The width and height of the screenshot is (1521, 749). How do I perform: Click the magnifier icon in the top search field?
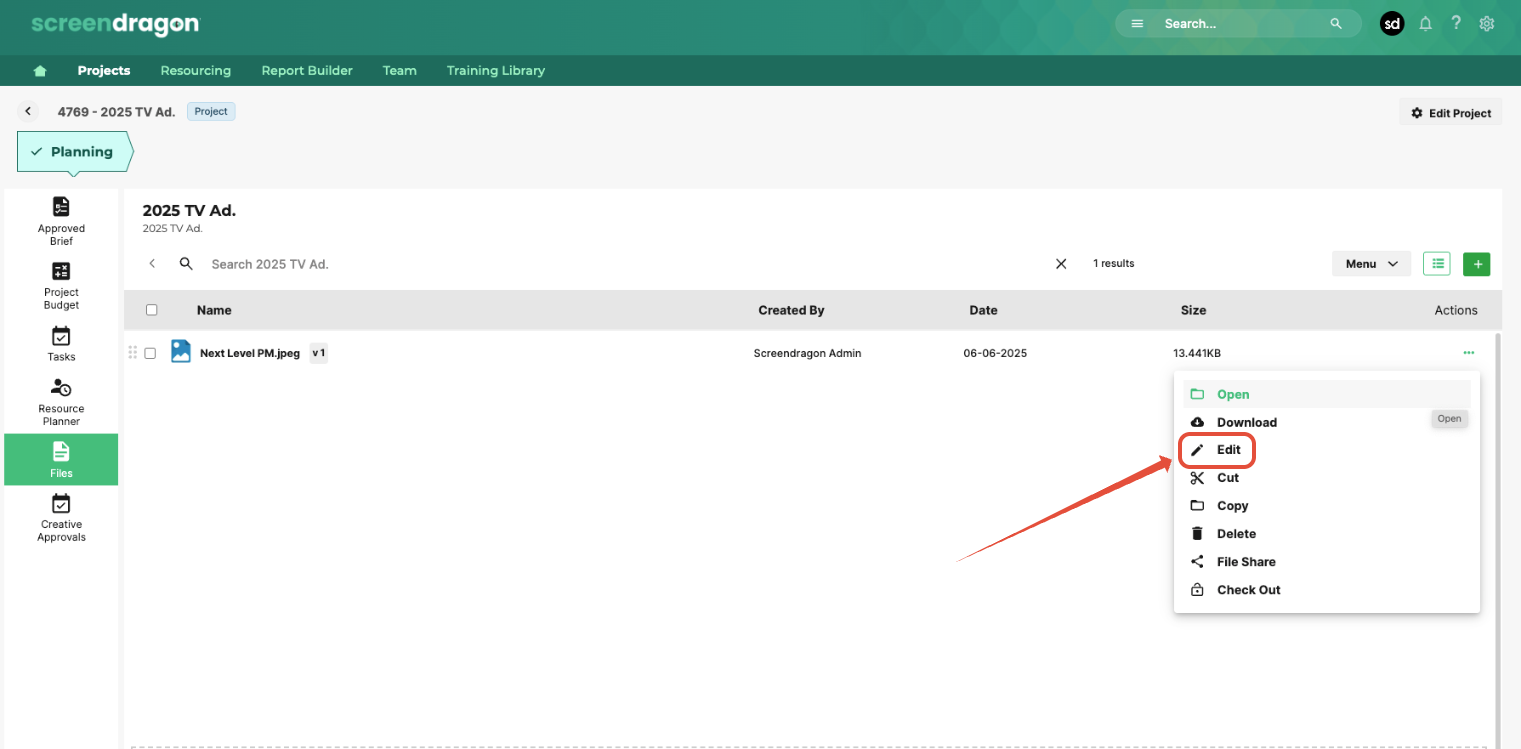[x=1336, y=23]
